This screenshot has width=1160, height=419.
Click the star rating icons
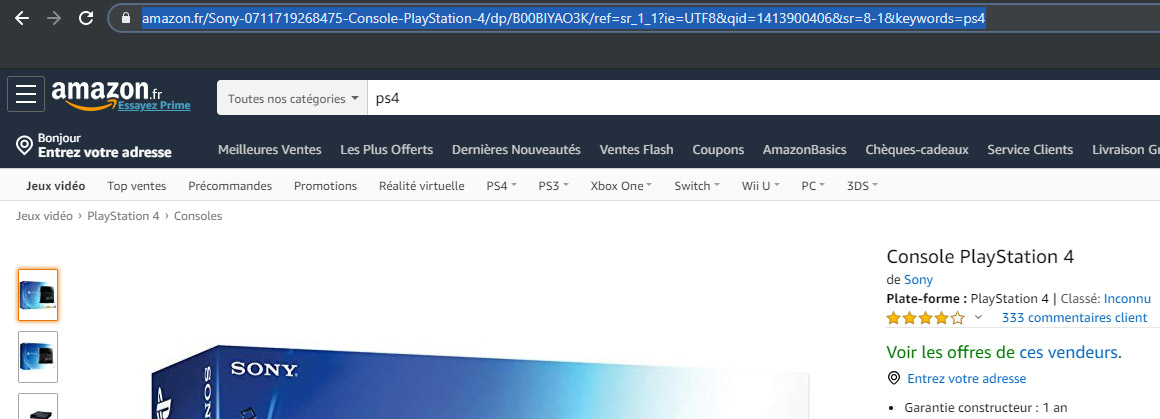(925, 318)
